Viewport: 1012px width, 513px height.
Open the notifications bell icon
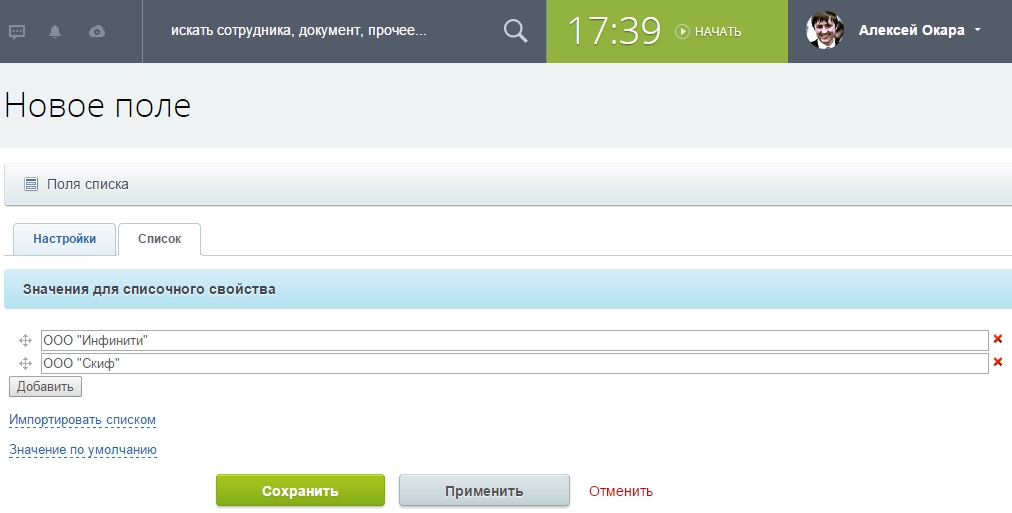[55, 32]
